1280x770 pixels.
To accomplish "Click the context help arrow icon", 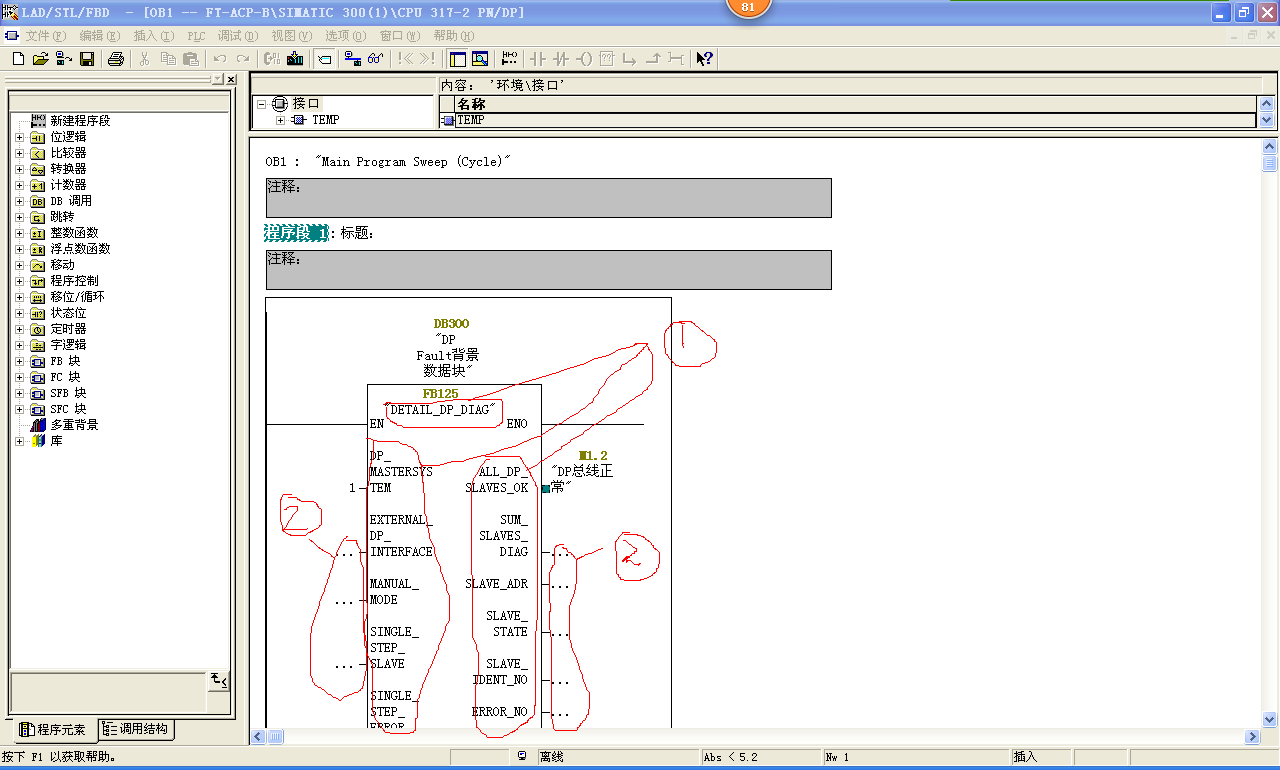I will 704,59.
